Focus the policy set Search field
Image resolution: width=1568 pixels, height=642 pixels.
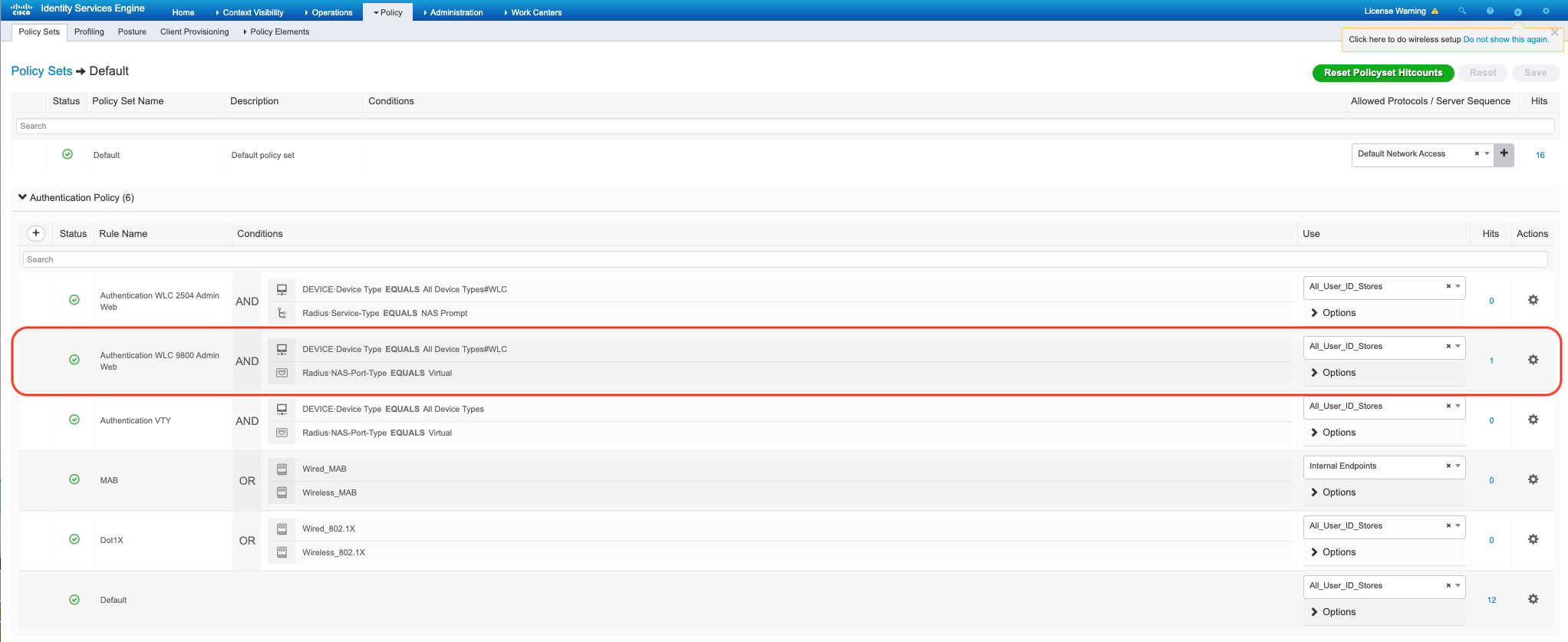pos(785,126)
